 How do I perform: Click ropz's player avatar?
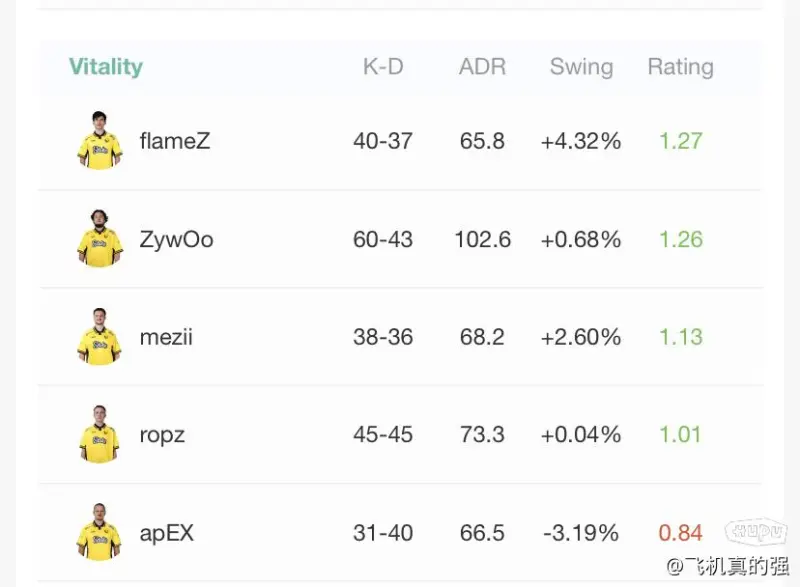pyautogui.click(x=99, y=435)
